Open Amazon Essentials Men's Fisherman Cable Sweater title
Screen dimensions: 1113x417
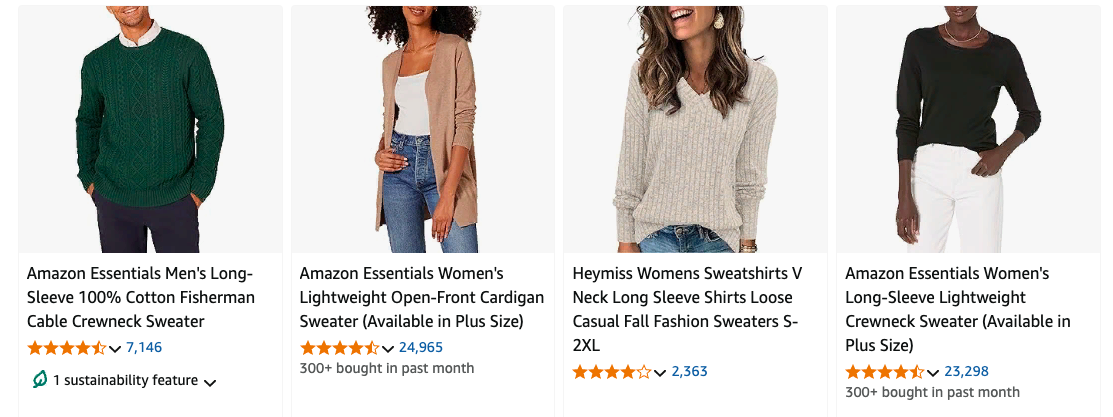(x=141, y=297)
